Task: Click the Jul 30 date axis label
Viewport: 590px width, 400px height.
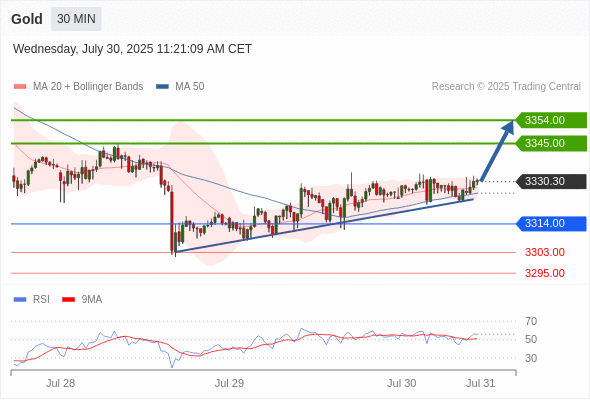Action: [401, 383]
